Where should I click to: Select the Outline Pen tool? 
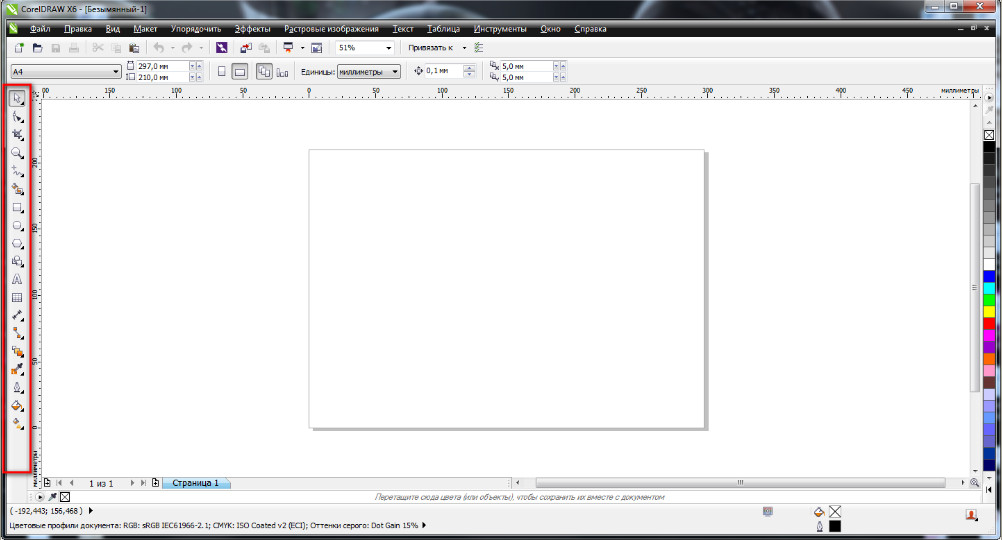17,388
